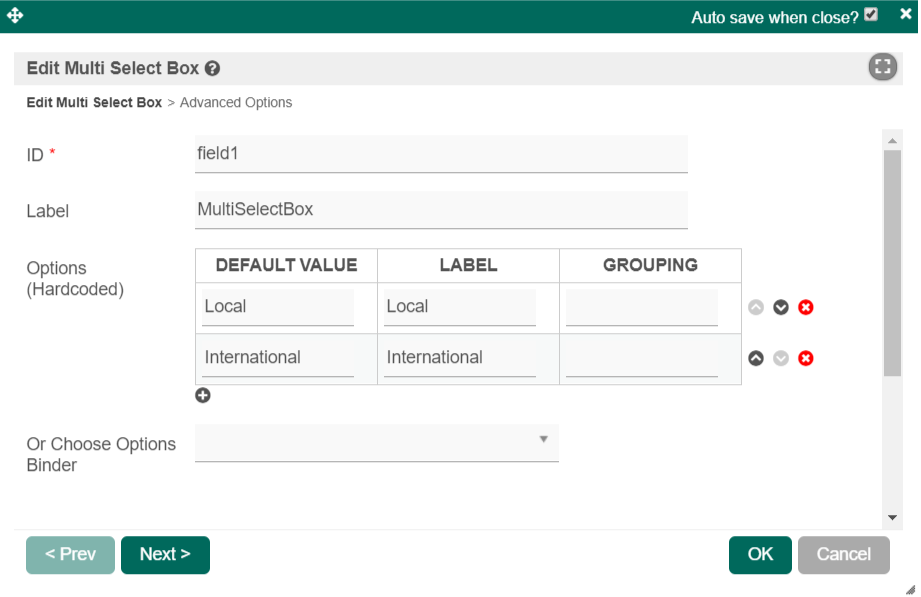Click the ID input field containing field1
Screen dimensions: 921x597
click(441, 154)
